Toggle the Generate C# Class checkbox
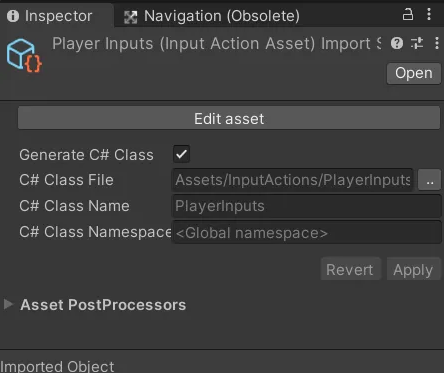This screenshot has height=373, width=444. [181, 154]
